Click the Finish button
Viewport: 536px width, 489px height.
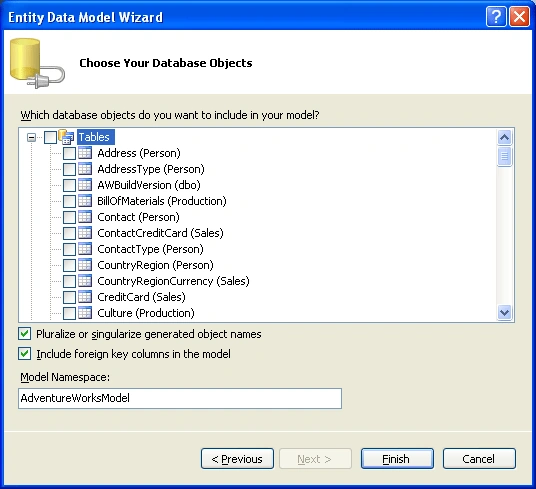pyautogui.click(x=397, y=459)
